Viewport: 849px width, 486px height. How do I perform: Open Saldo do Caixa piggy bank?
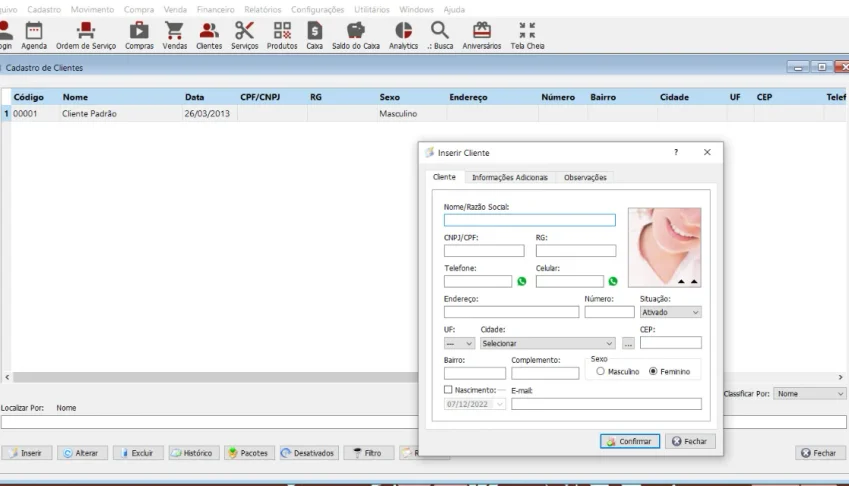click(x=356, y=31)
